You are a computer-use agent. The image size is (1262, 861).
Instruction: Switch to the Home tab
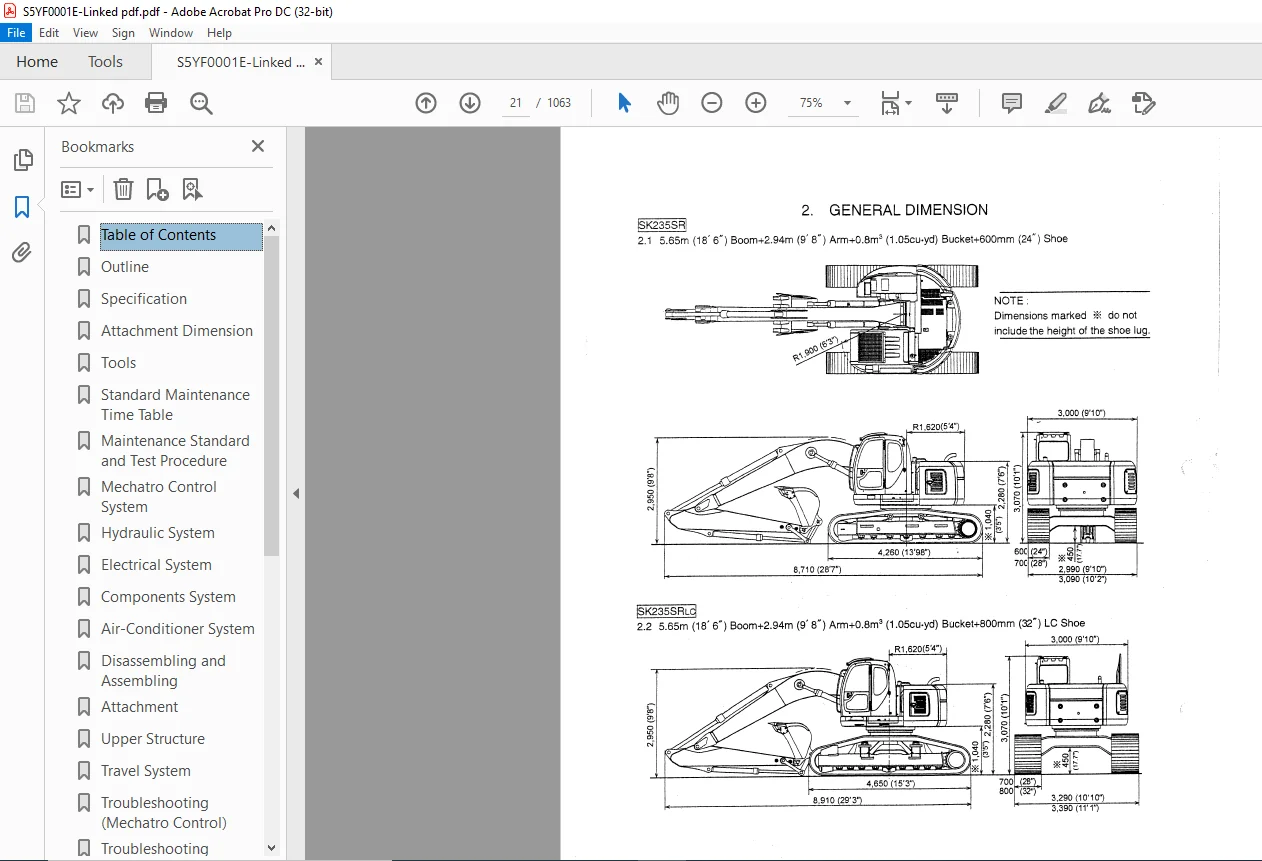click(x=37, y=62)
